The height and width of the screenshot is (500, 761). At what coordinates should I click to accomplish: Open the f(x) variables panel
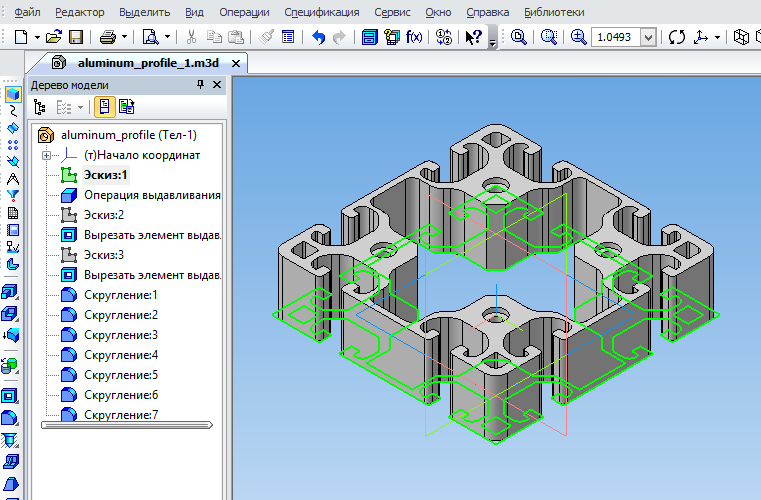click(414, 37)
